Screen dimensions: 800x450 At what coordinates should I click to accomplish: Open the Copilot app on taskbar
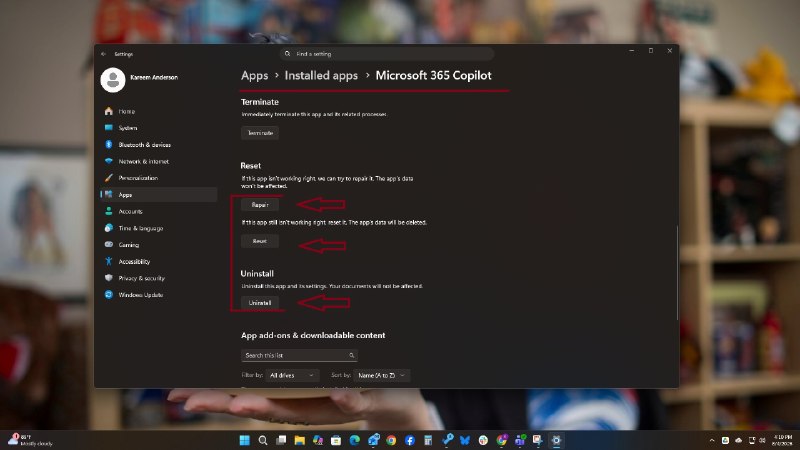coord(318,440)
